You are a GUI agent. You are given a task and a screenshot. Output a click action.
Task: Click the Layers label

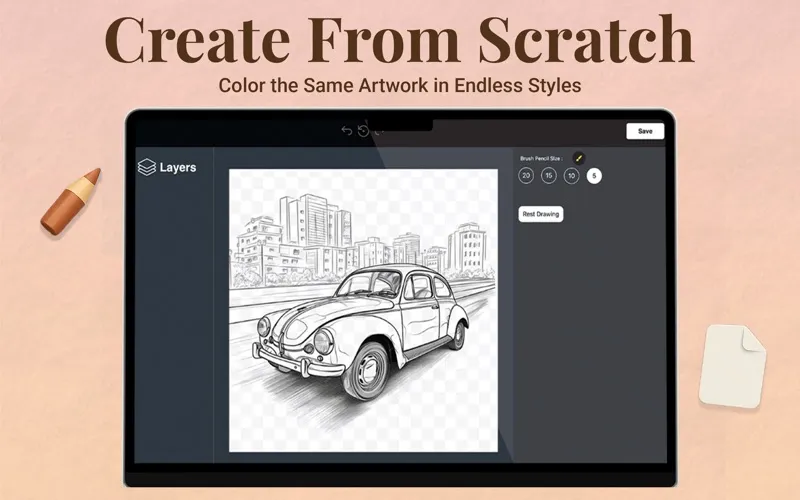pyautogui.click(x=178, y=167)
